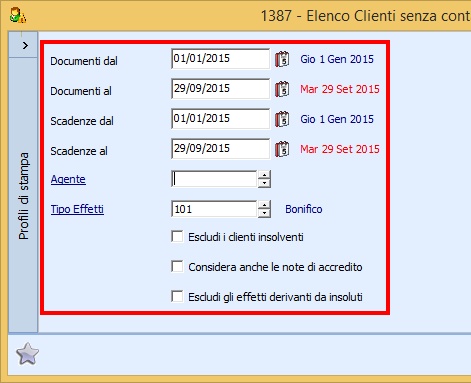
Task: Open the Tipo Effetti lookup link
Action: pos(77,209)
